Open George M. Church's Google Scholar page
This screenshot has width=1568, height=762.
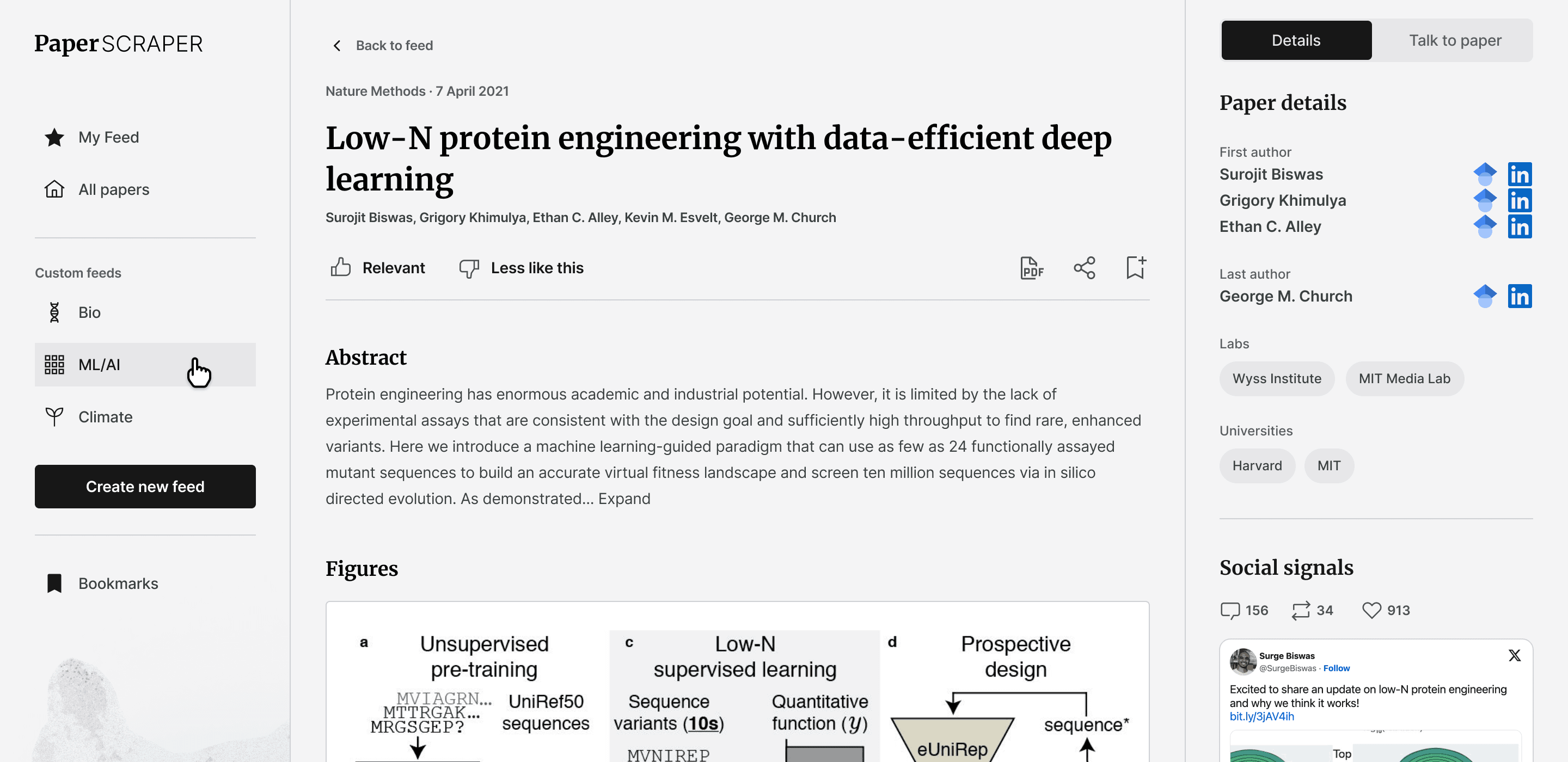point(1485,297)
